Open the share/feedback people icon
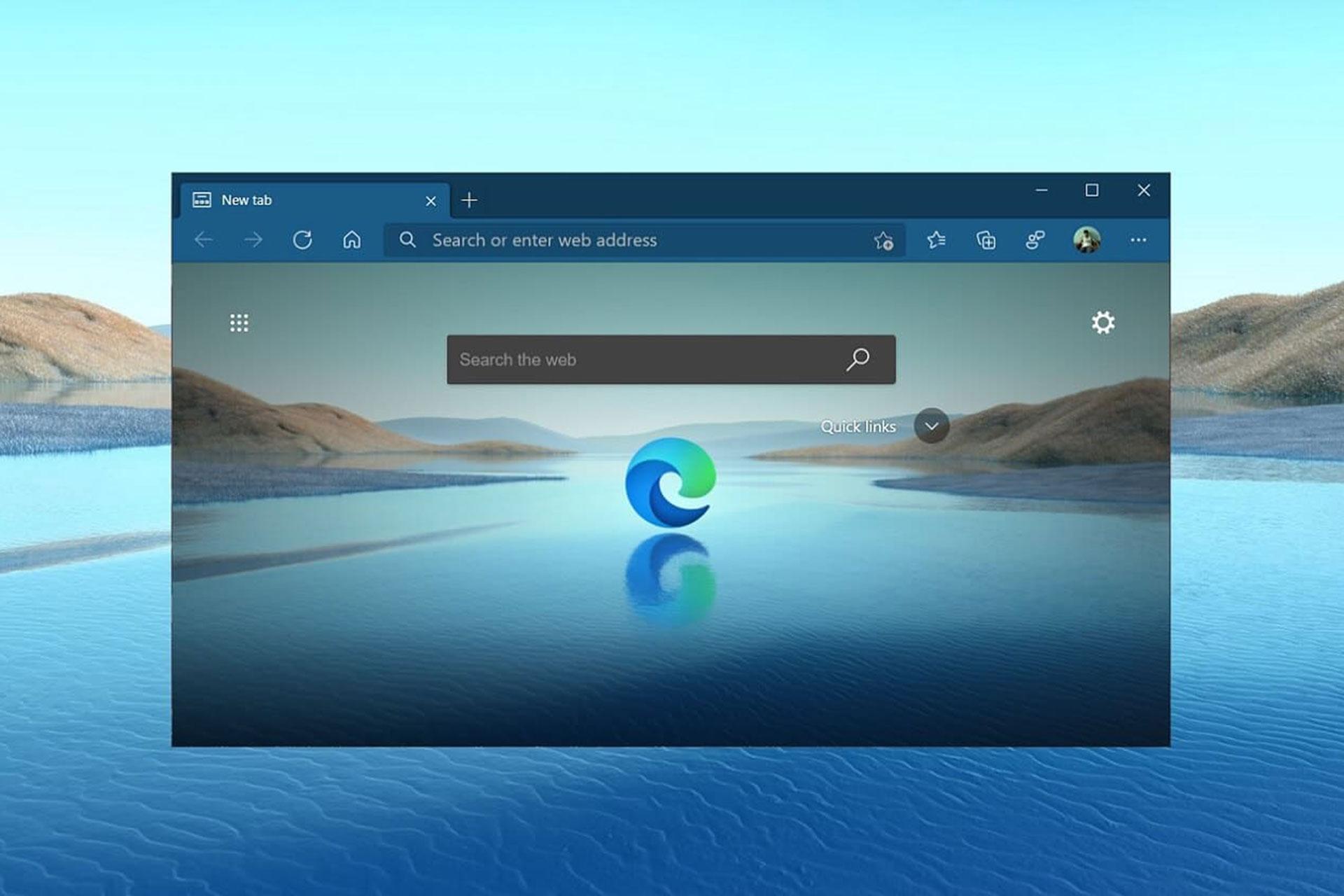 click(1035, 240)
